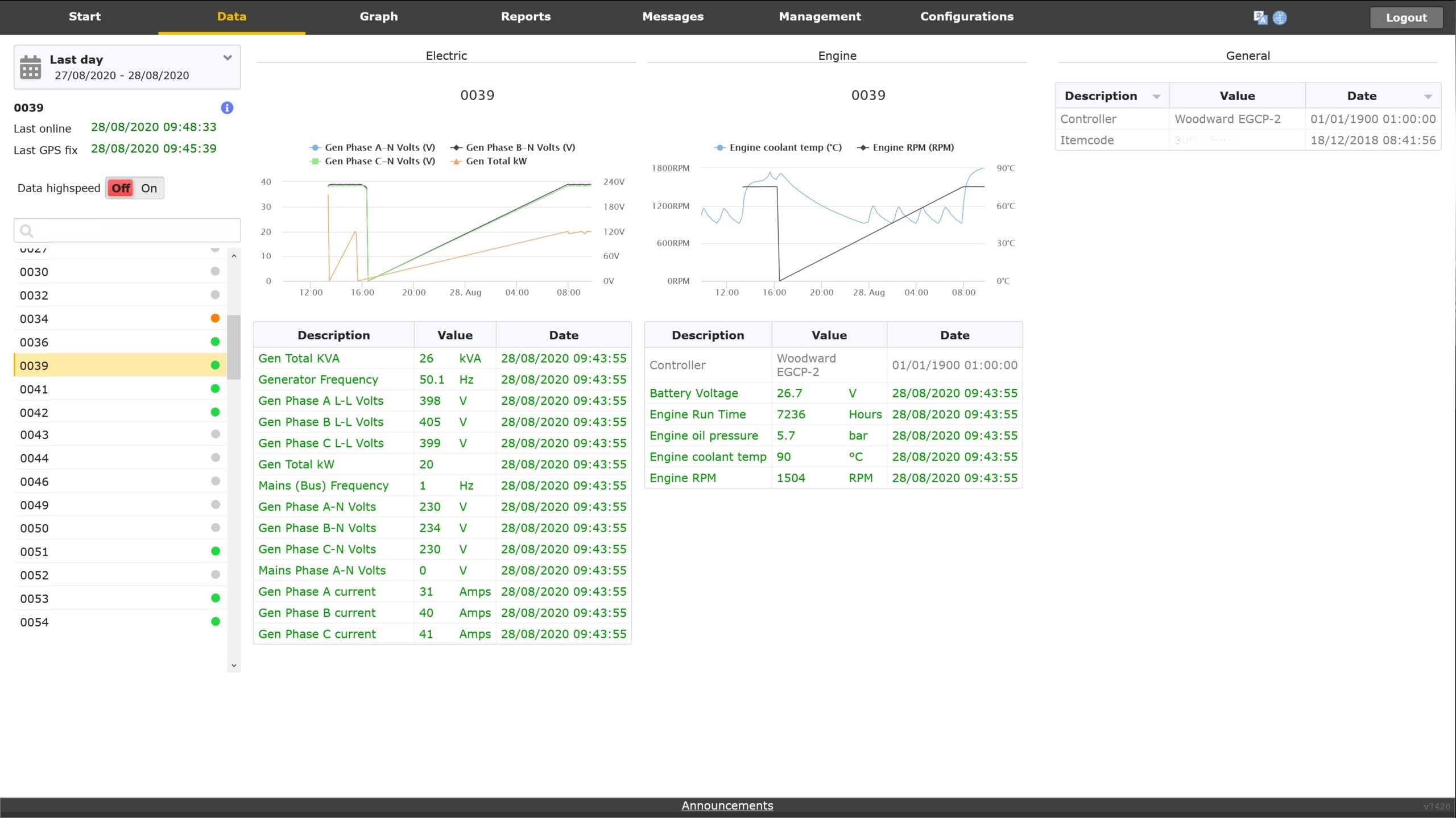Click the calendar icon in date selector

(31, 67)
